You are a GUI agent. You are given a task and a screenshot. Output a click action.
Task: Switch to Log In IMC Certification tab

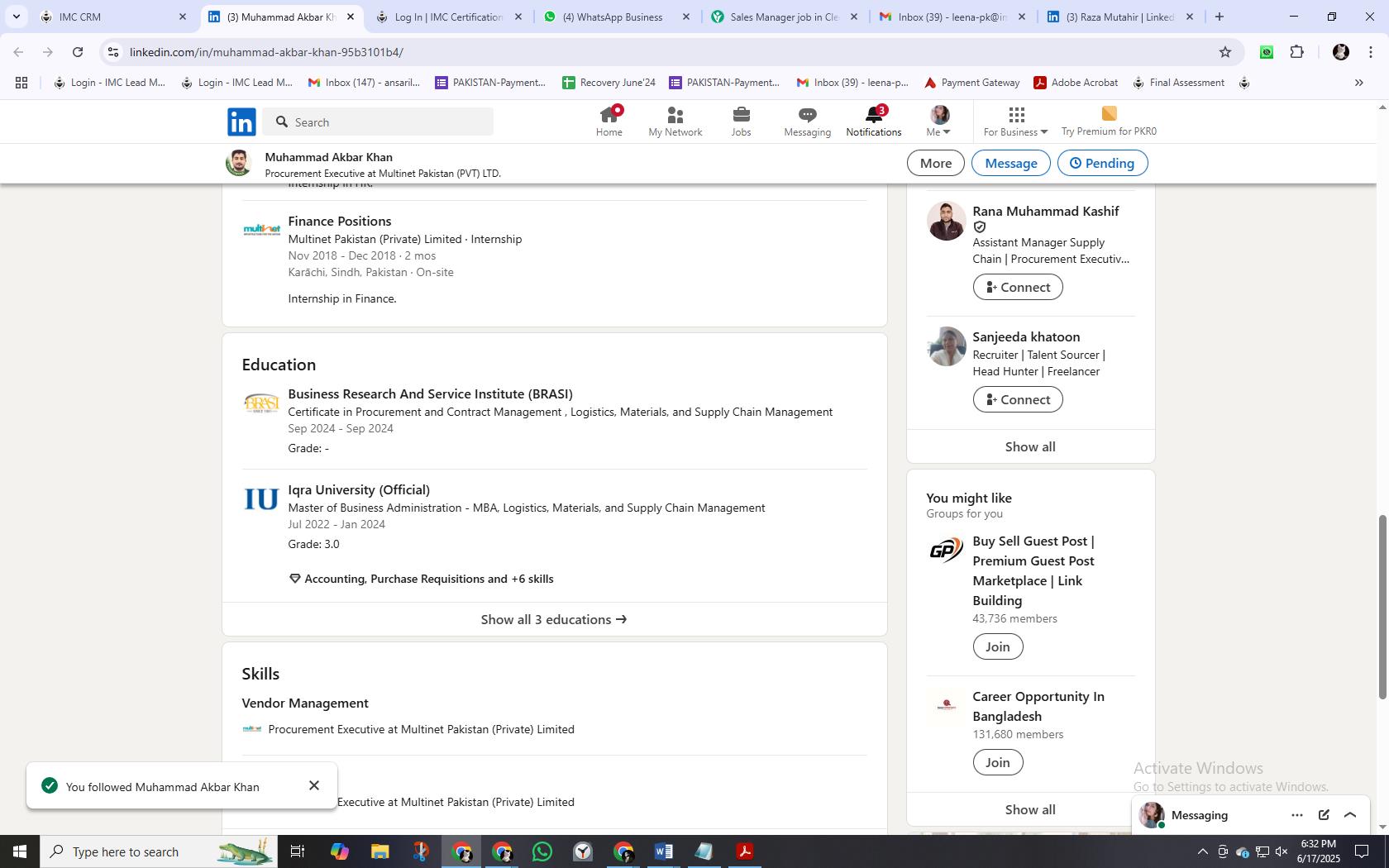pyautogui.click(x=448, y=17)
